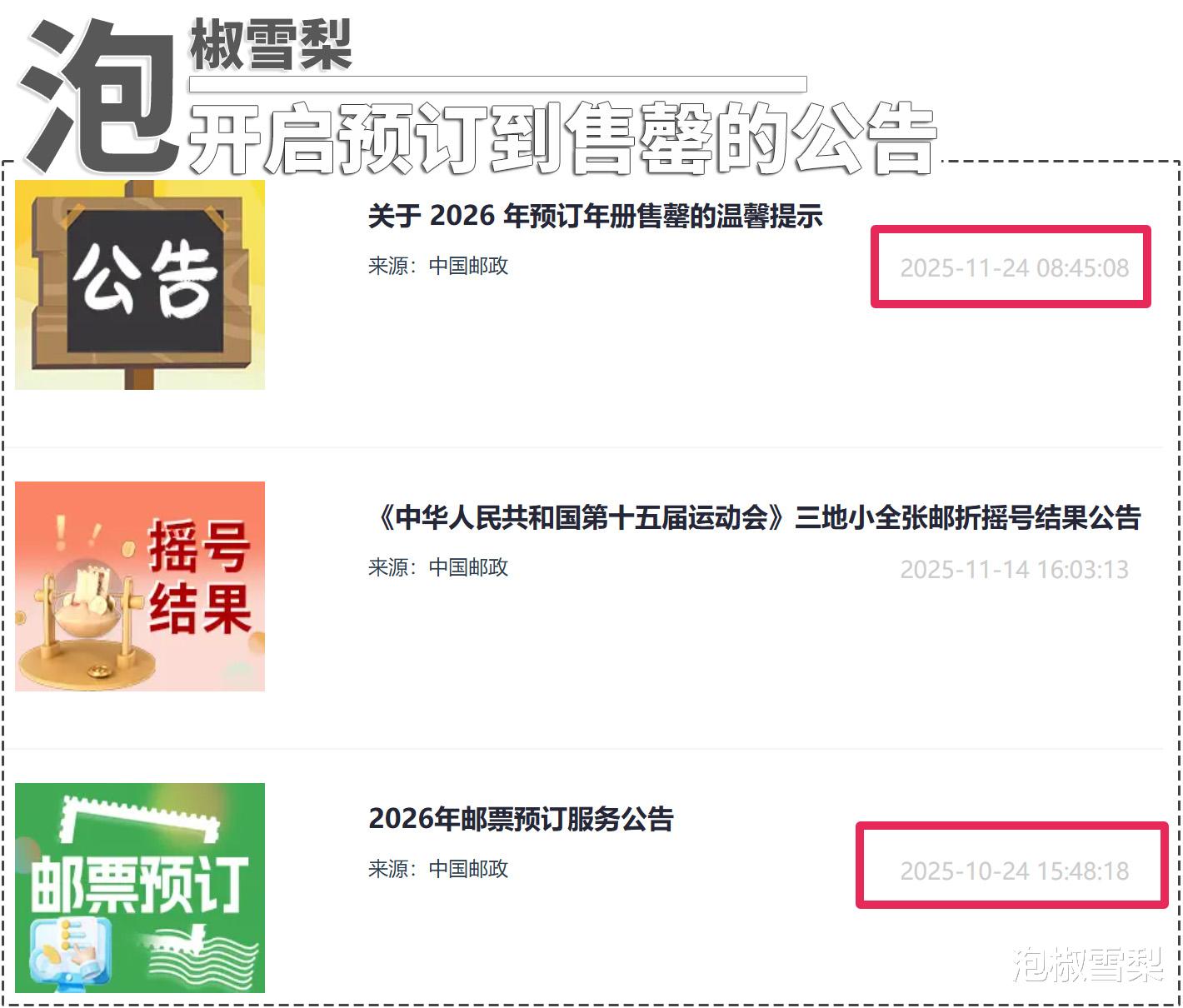Image resolution: width=1183 pixels, height=1008 pixels.
Task: Click 来源：中国邮政 under the lottery article
Action: pos(438,568)
